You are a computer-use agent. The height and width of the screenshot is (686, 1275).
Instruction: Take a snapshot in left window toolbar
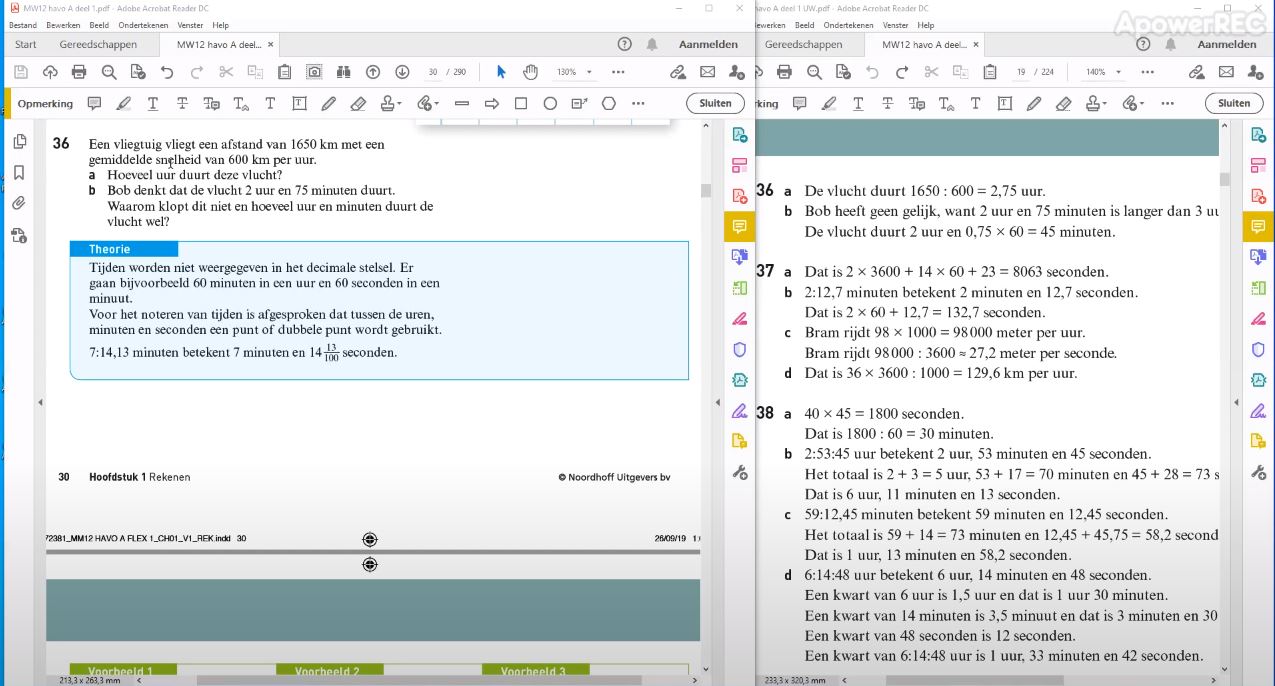314,72
